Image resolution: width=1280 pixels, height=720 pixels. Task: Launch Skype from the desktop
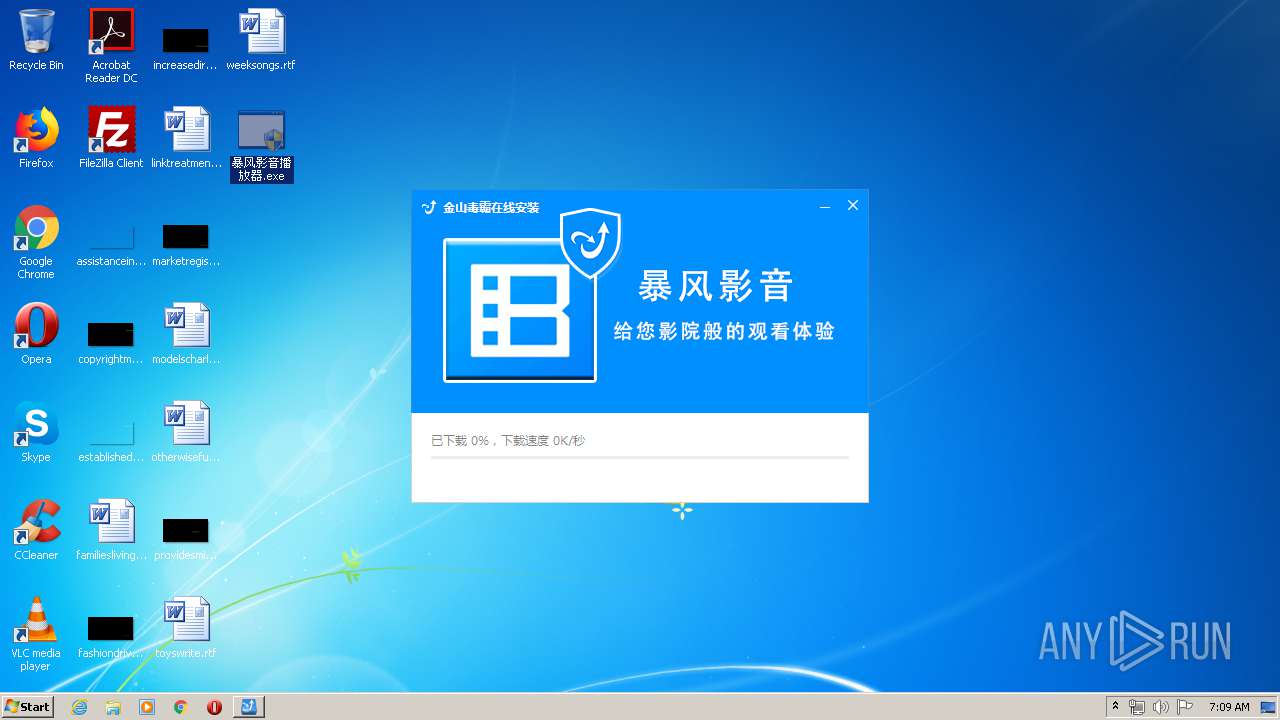click(36, 432)
